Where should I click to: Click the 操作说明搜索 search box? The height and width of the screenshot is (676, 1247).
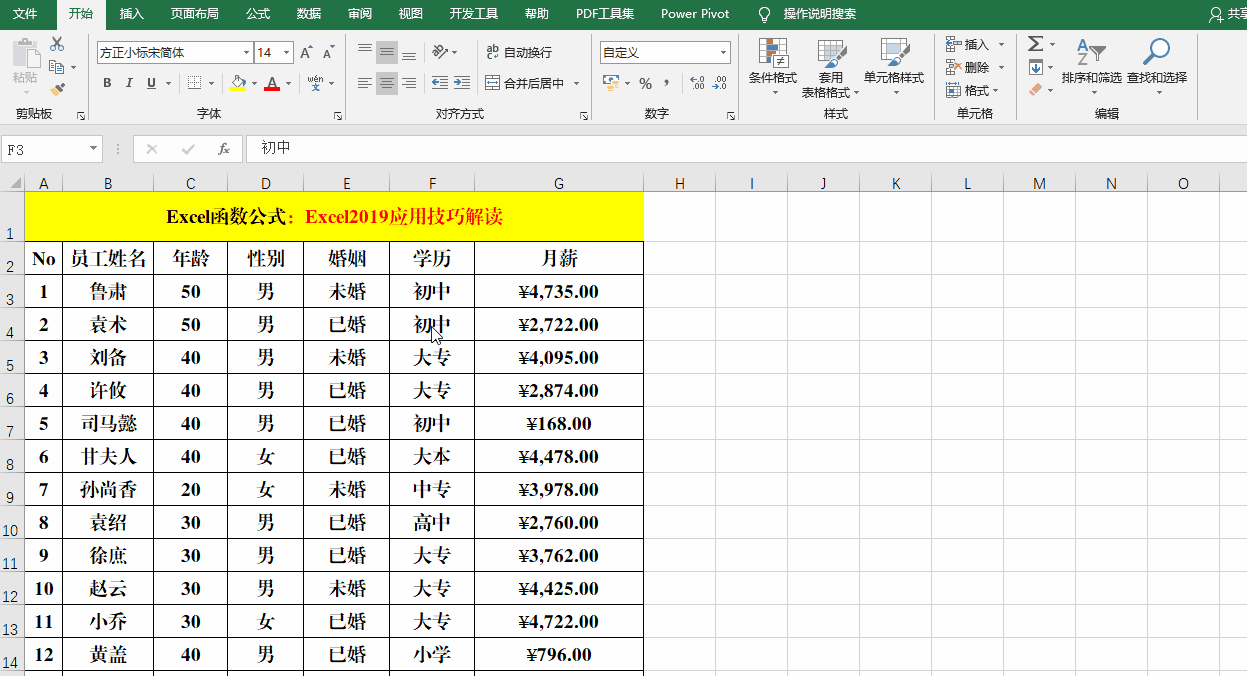[x=808, y=14]
